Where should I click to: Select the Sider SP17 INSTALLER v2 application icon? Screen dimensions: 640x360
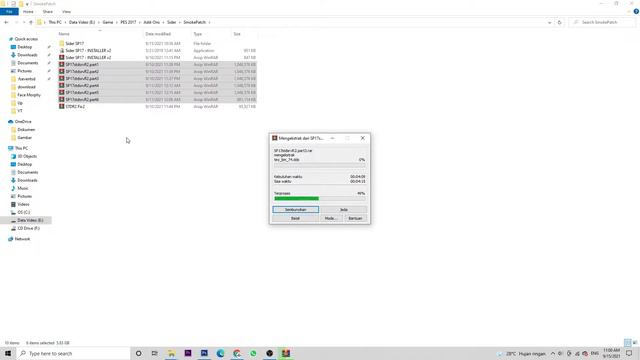coord(62,51)
